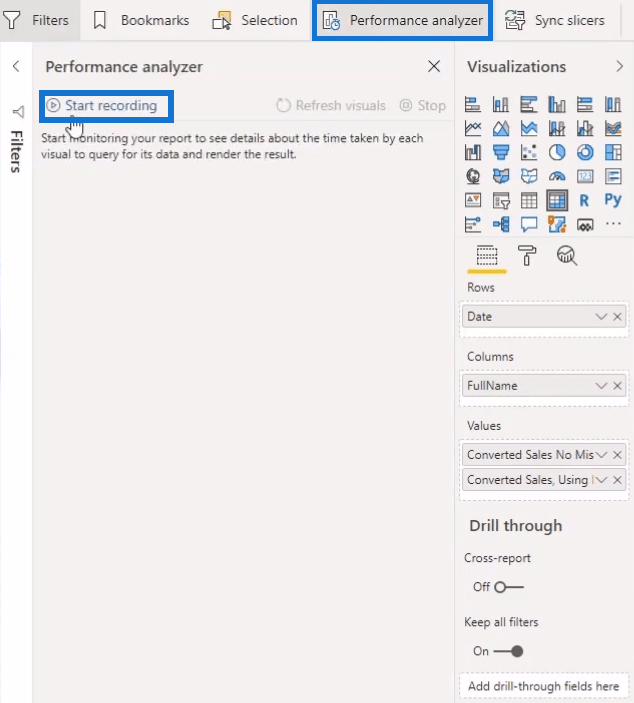Select the Card (123) visual
Viewport: 634px width, 703px height.
[585, 176]
